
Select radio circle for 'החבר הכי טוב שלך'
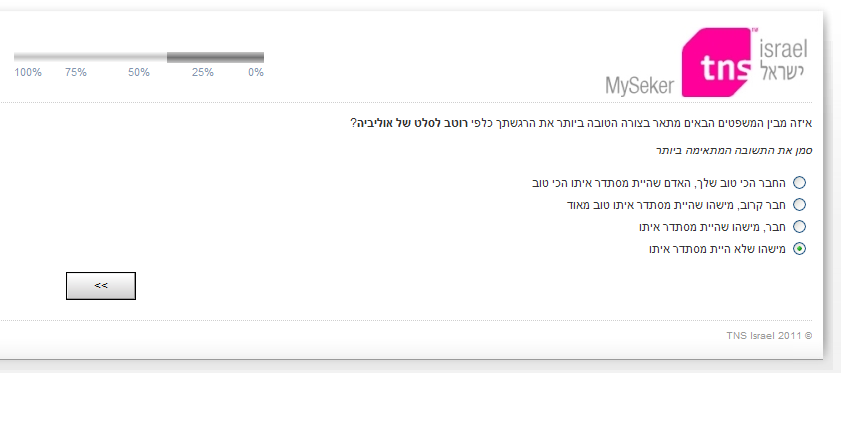799,182
